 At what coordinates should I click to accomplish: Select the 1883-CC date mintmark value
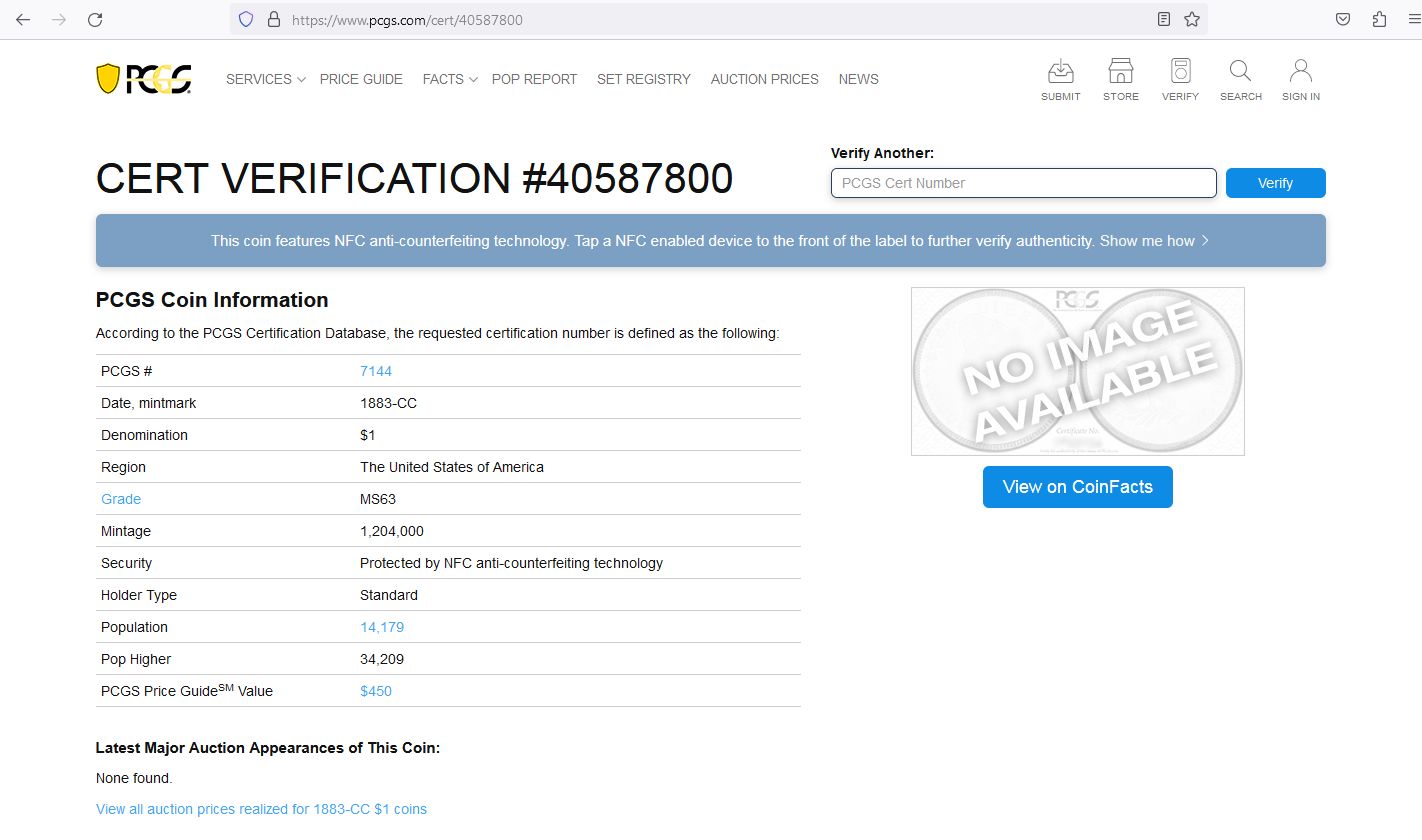point(388,403)
